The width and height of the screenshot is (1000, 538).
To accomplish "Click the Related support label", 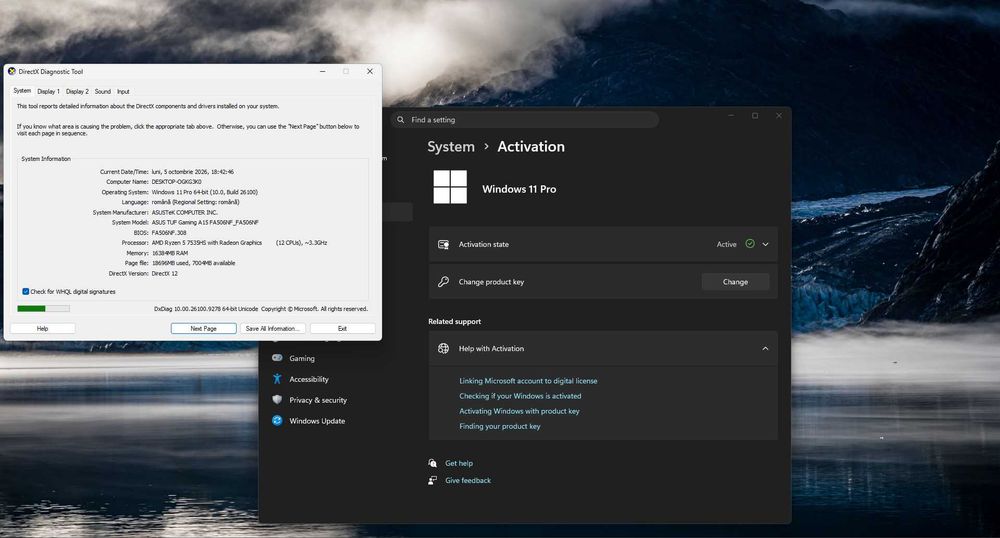I will (455, 321).
